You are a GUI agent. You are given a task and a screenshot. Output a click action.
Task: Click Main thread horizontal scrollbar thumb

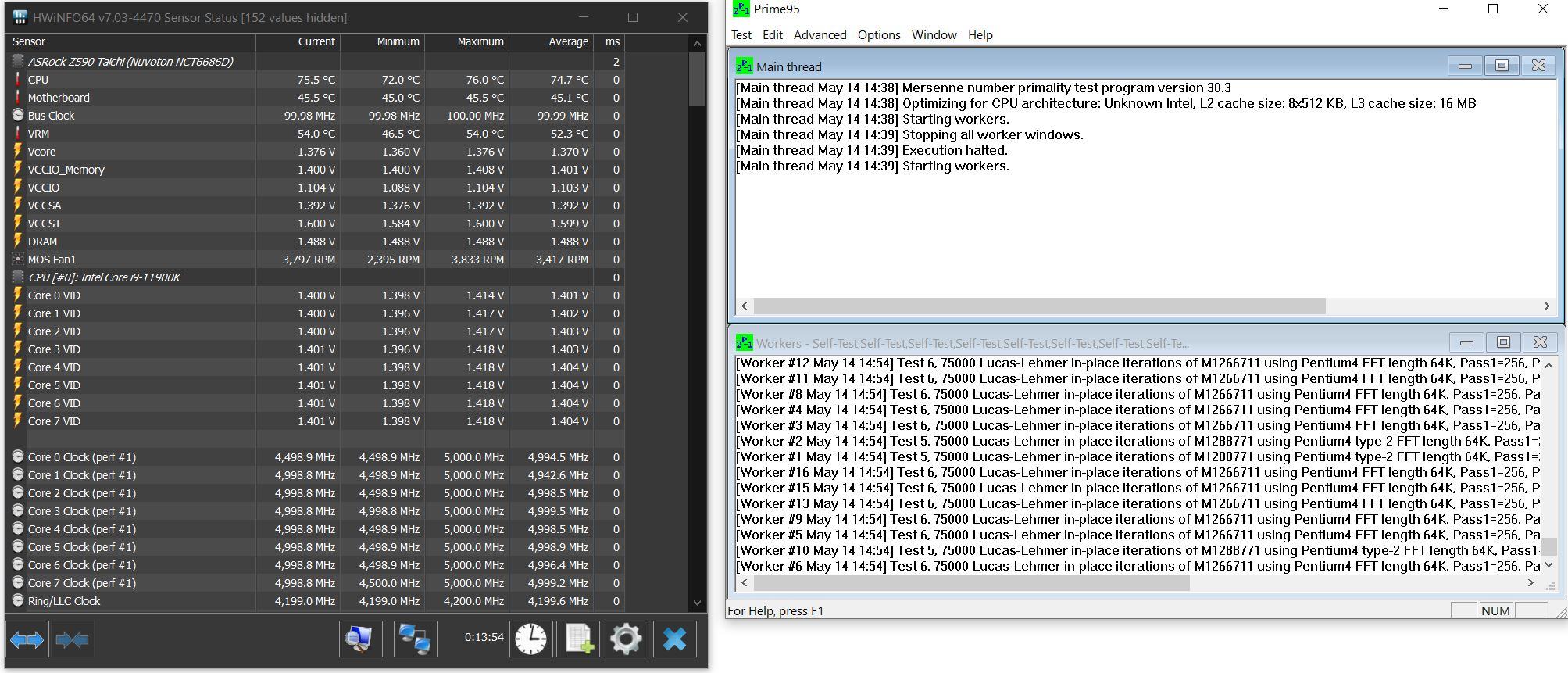pyautogui.click(x=1039, y=306)
